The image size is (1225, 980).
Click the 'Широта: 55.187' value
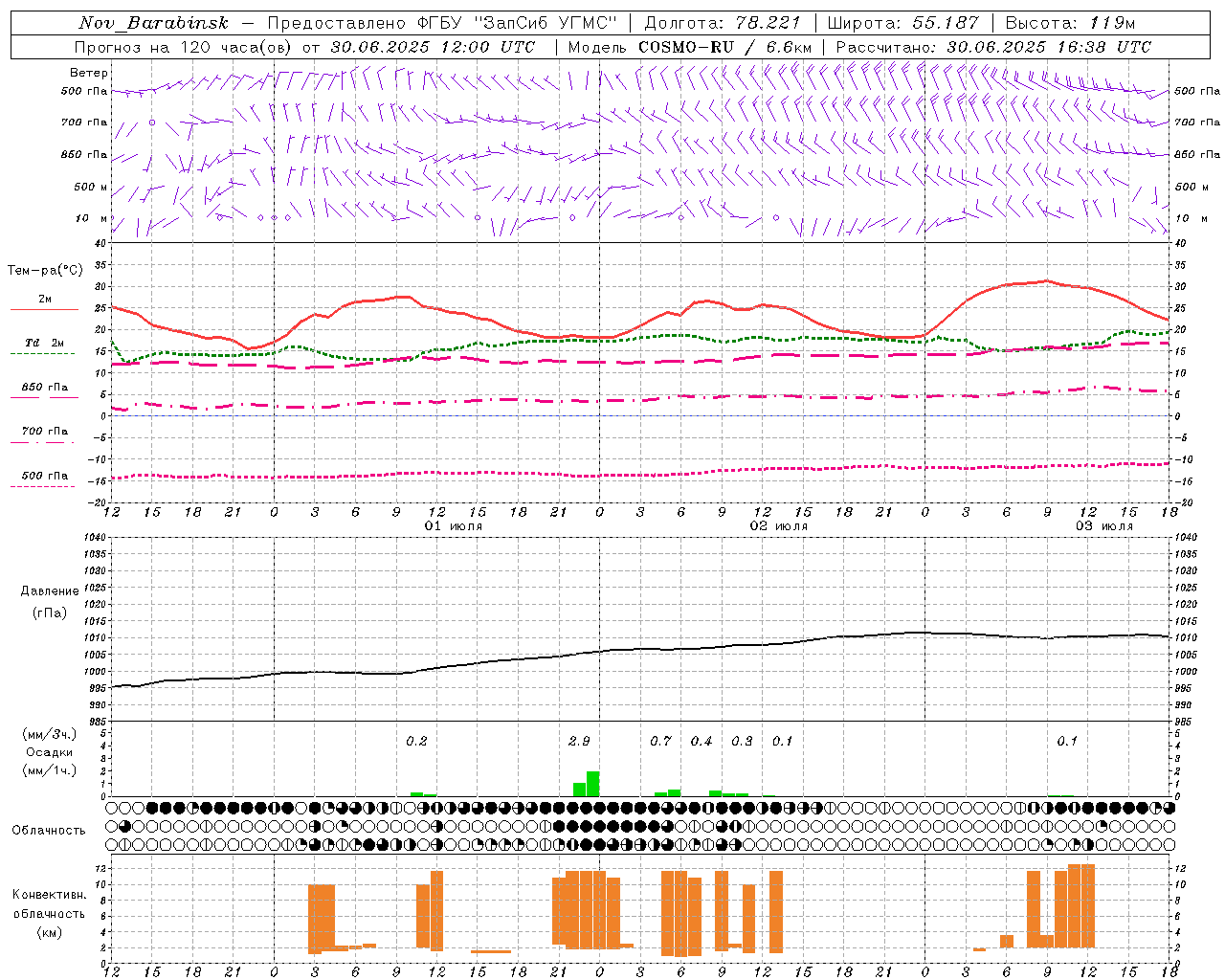pos(903,23)
